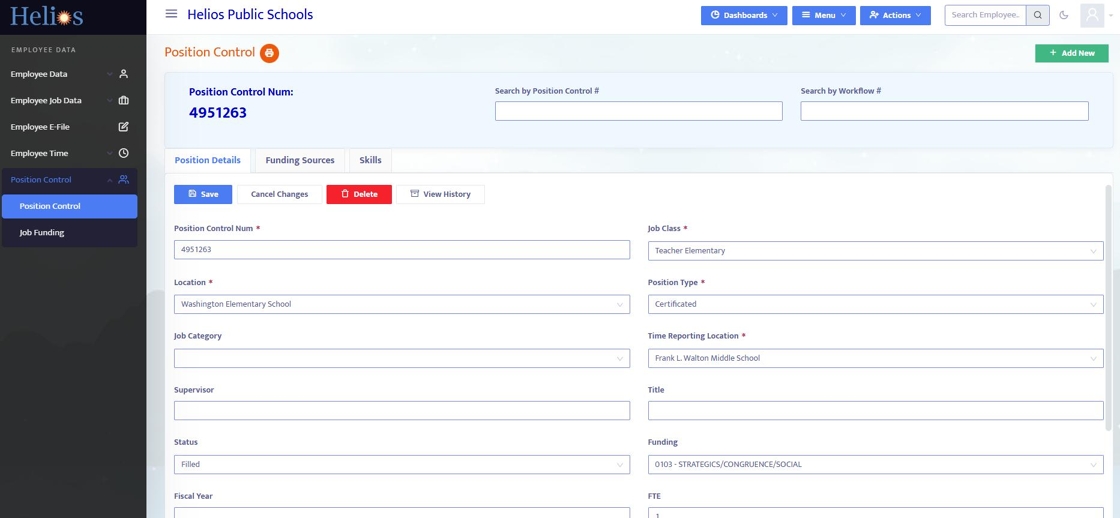Open the Actions dropdown
Screen dimensions: 1120x518
895,15
